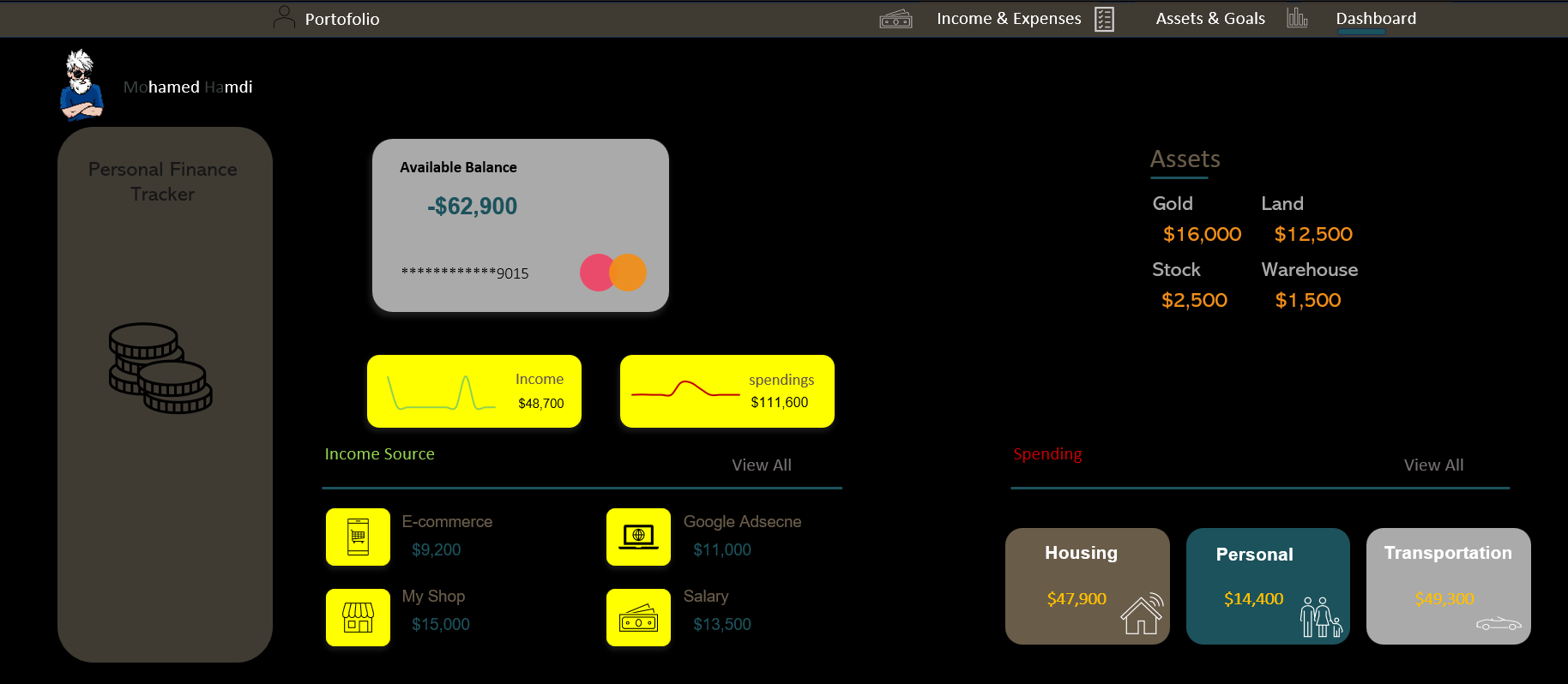
Task: Click the checklist icon next to Assets & Goals
Action: 1105,19
